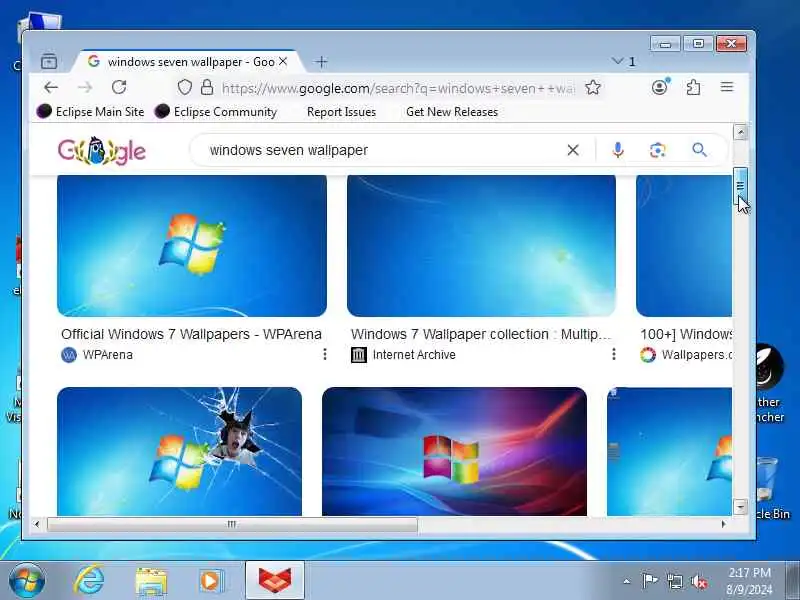Click the vertical scrollbar up arrow
The width and height of the screenshot is (800, 600).
coord(740,132)
